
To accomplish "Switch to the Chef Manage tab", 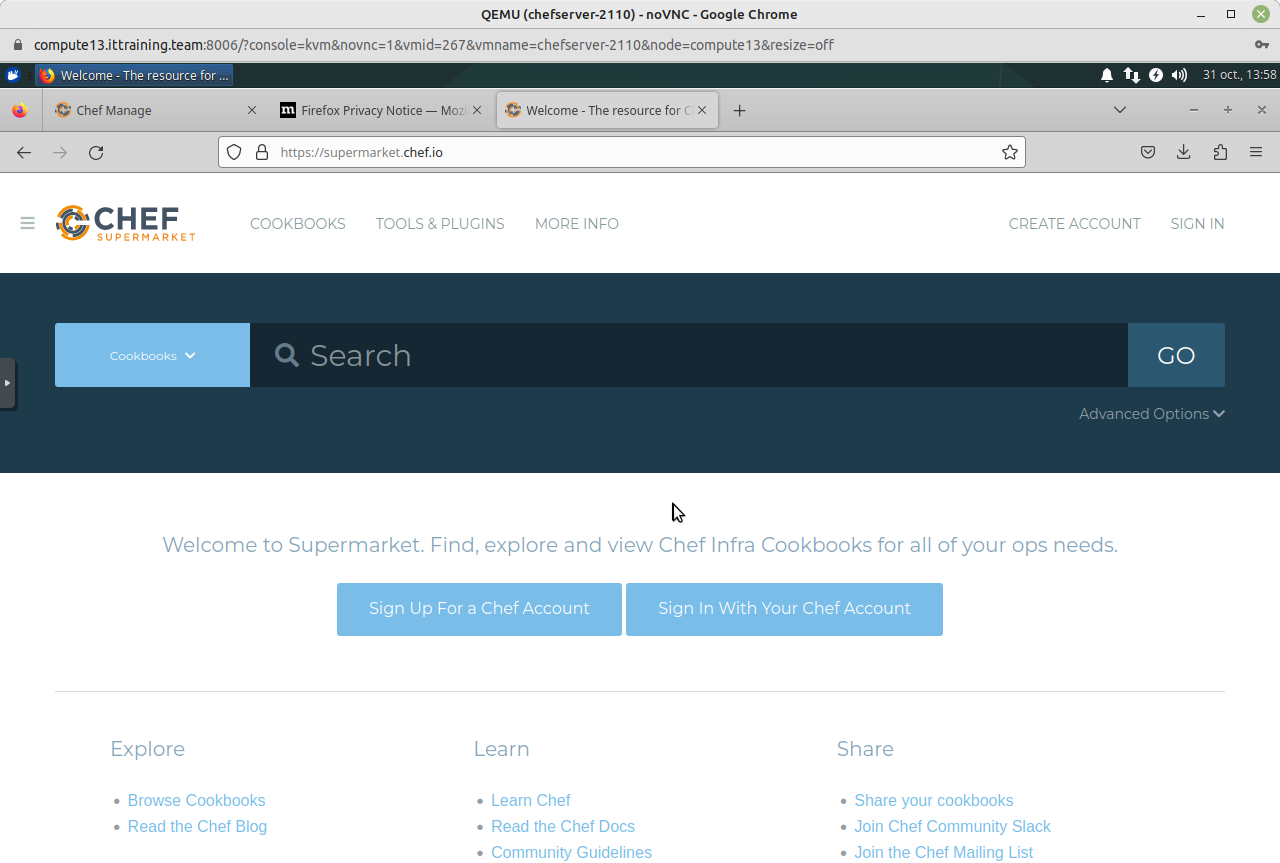I will 150,110.
